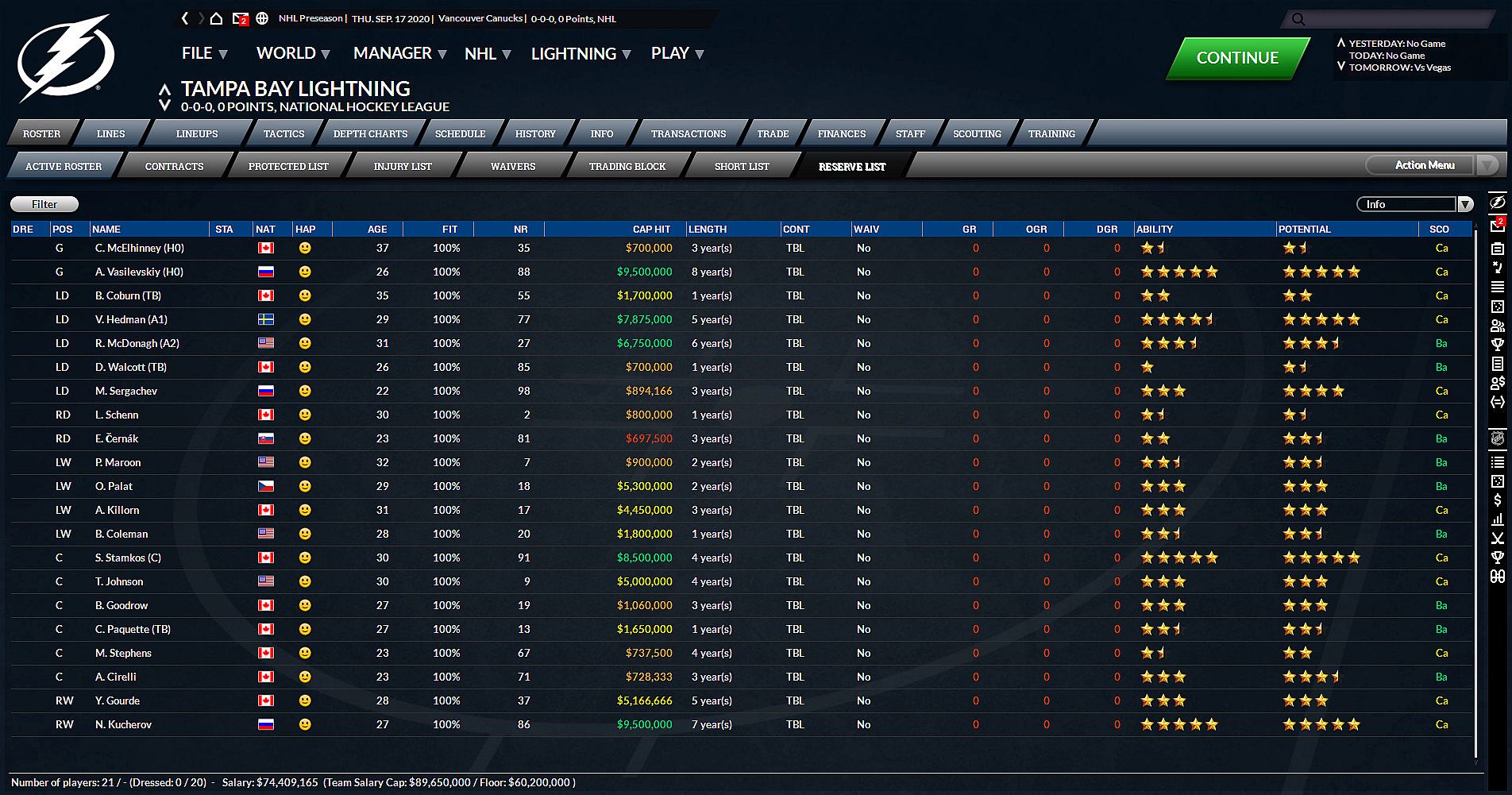Switch to previous team with up arrow
The image size is (1512, 795).
point(164,90)
